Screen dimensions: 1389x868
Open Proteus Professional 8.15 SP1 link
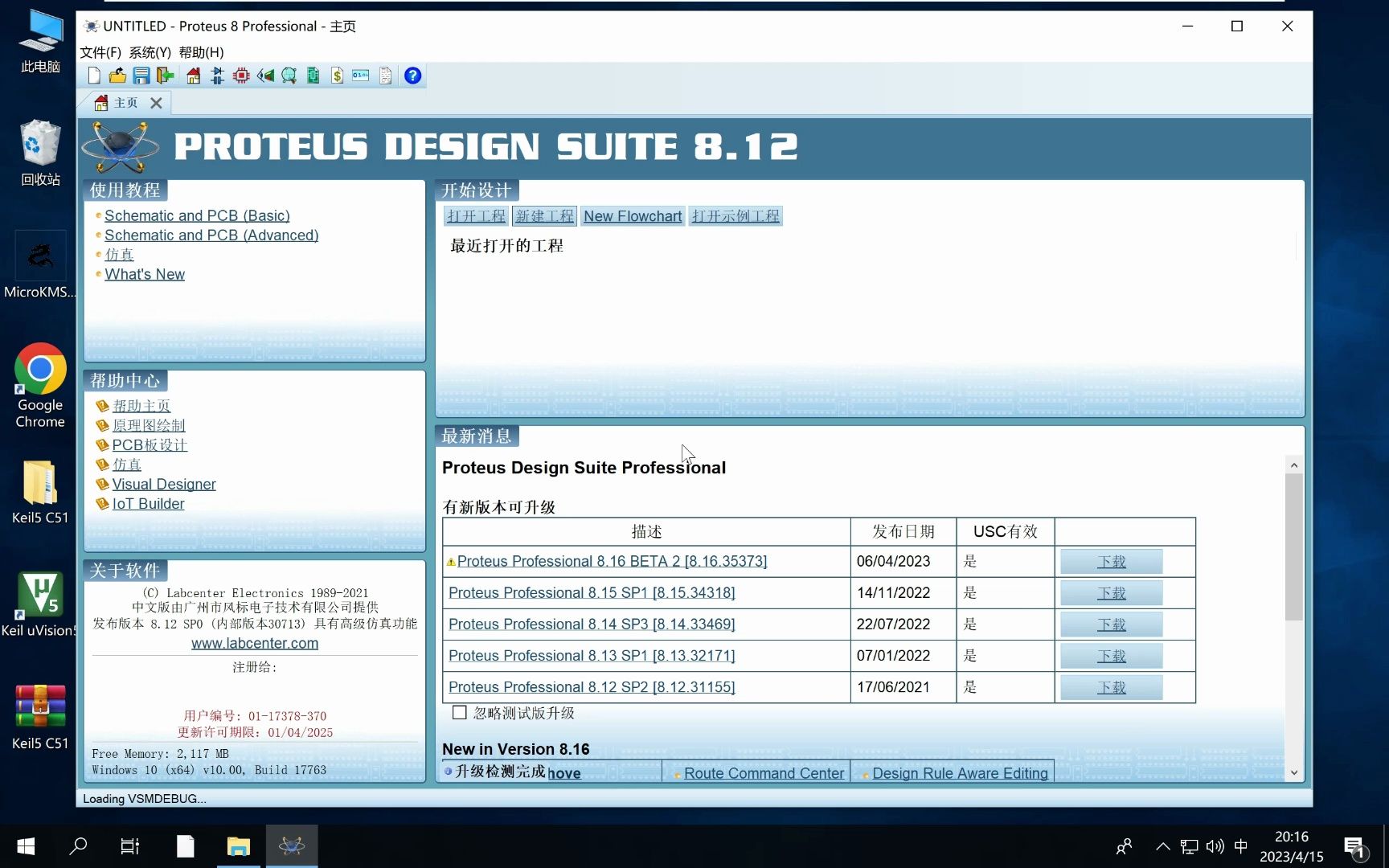click(x=592, y=592)
